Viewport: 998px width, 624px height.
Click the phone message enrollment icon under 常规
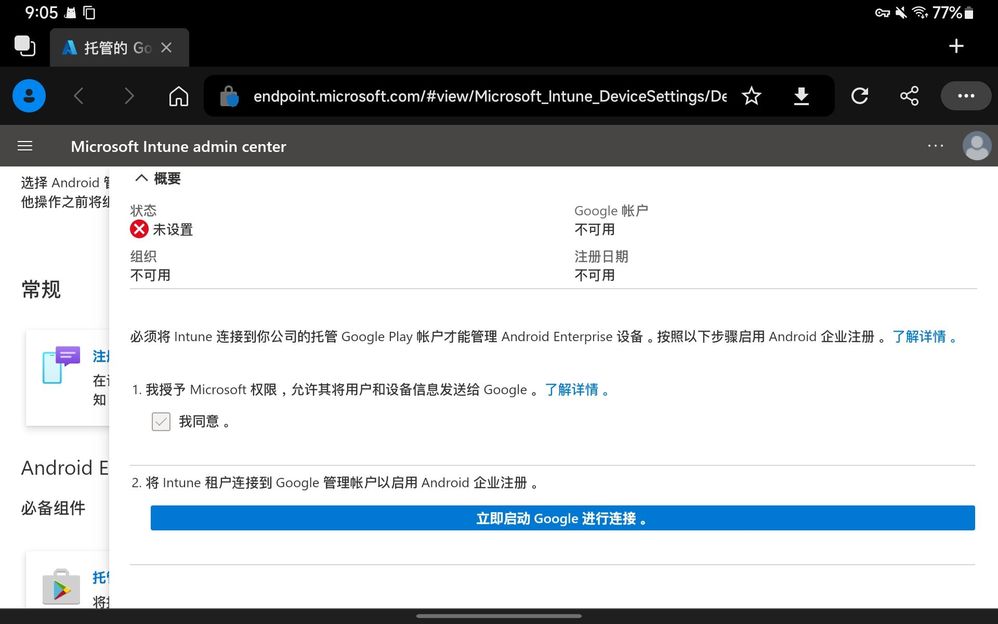tap(61, 364)
